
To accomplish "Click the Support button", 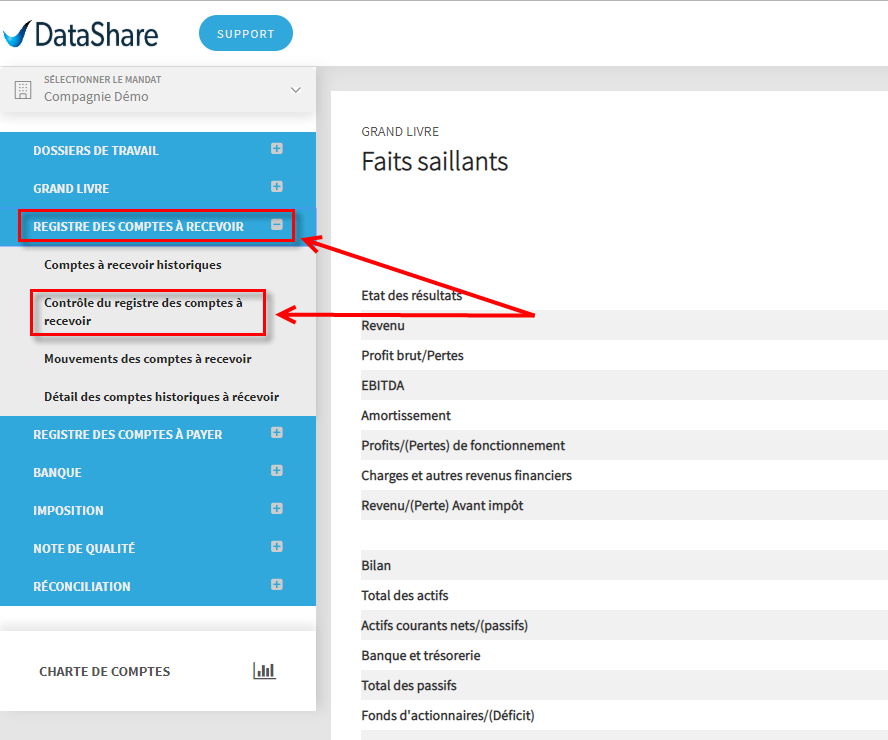I will [x=246, y=33].
